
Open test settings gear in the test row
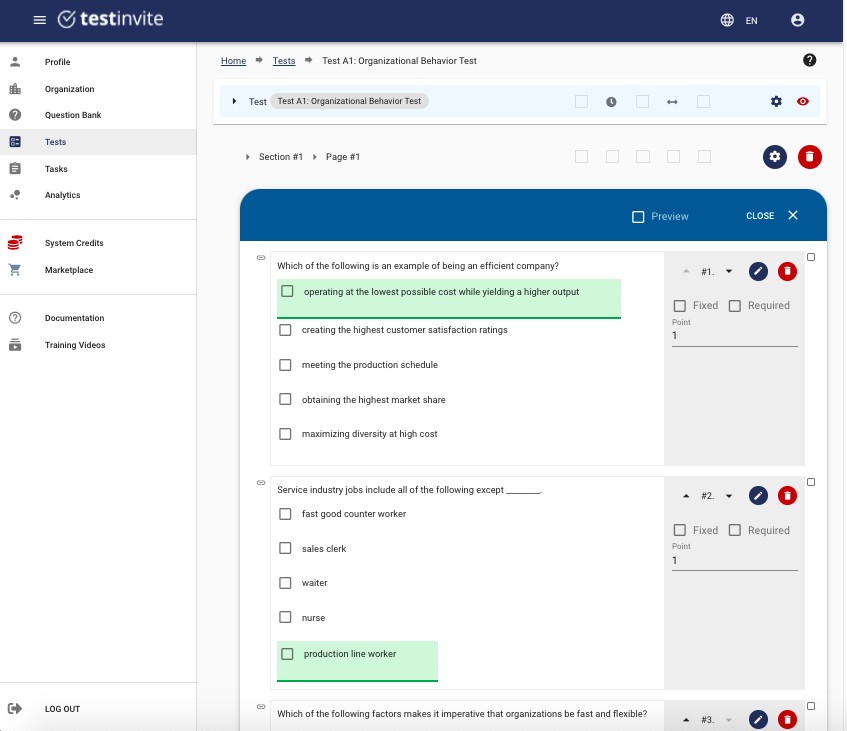coord(776,101)
